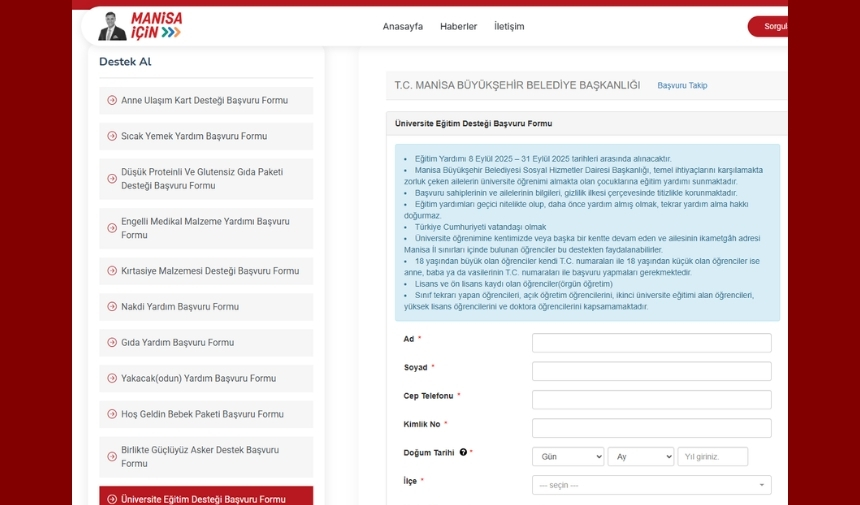Viewport: 860px width, 505px height.
Task: Go to Anasayfa in the top menu
Action: pos(403,26)
